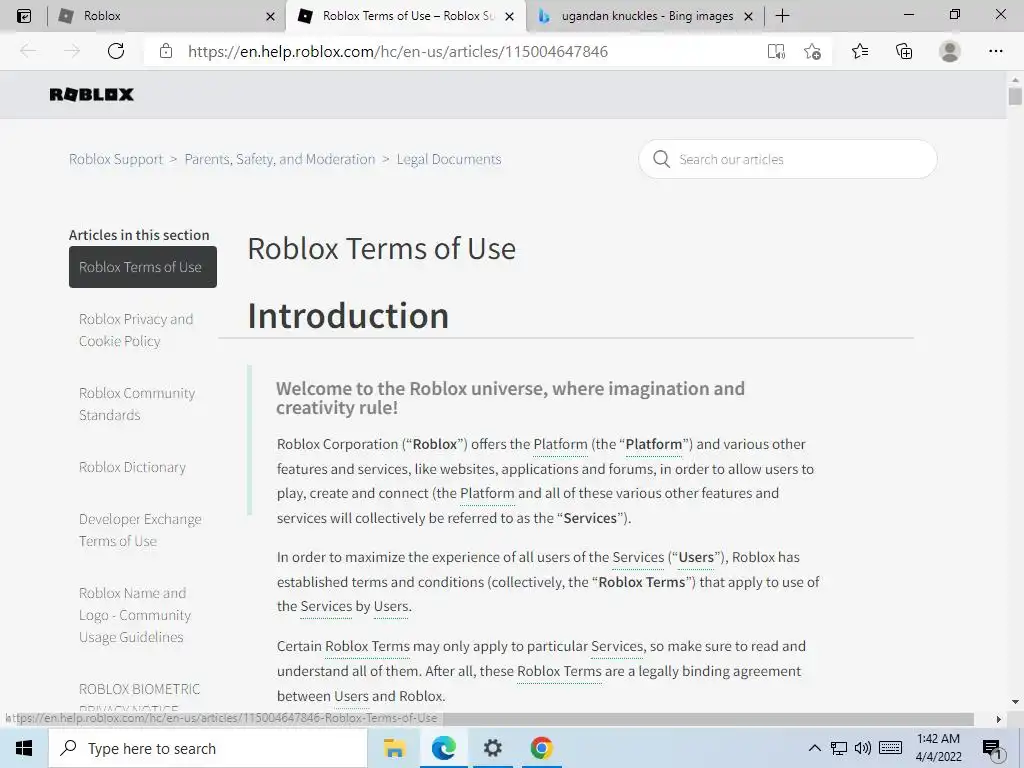Click the Back arrow in browser toolbar
Screen dimensions: 1024x768
coord(28,51)
